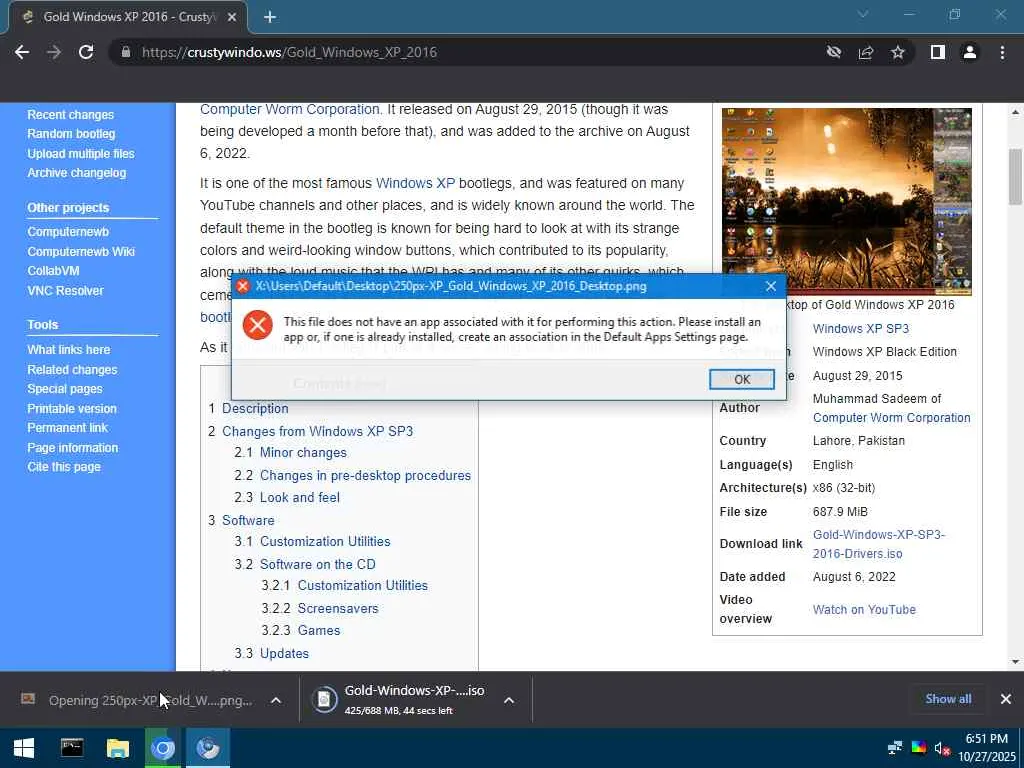Click the tab search chevron in title bar

tap(863, 14)
